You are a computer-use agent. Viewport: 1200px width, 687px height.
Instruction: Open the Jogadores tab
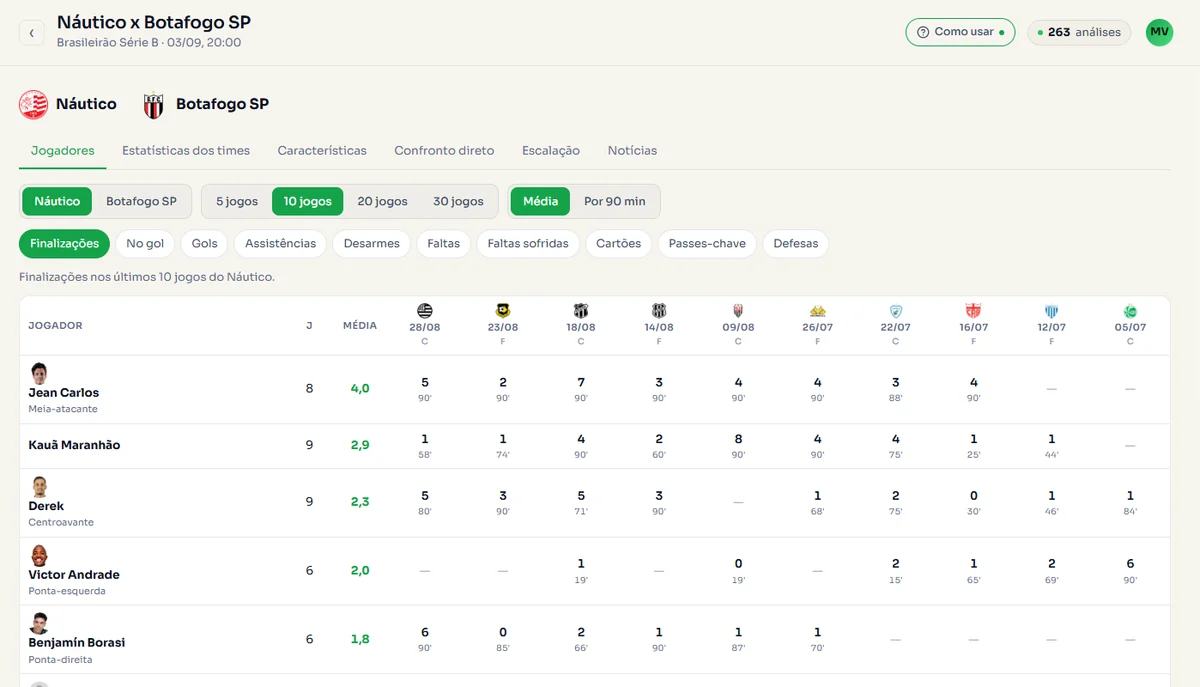tap(63, 151)
